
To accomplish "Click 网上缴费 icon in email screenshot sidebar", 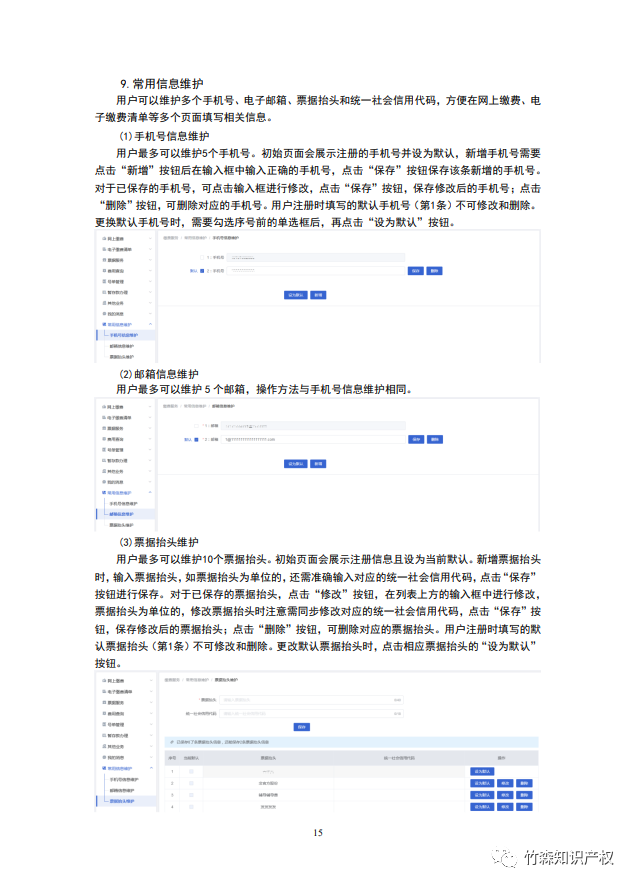I will click(104, 407).
